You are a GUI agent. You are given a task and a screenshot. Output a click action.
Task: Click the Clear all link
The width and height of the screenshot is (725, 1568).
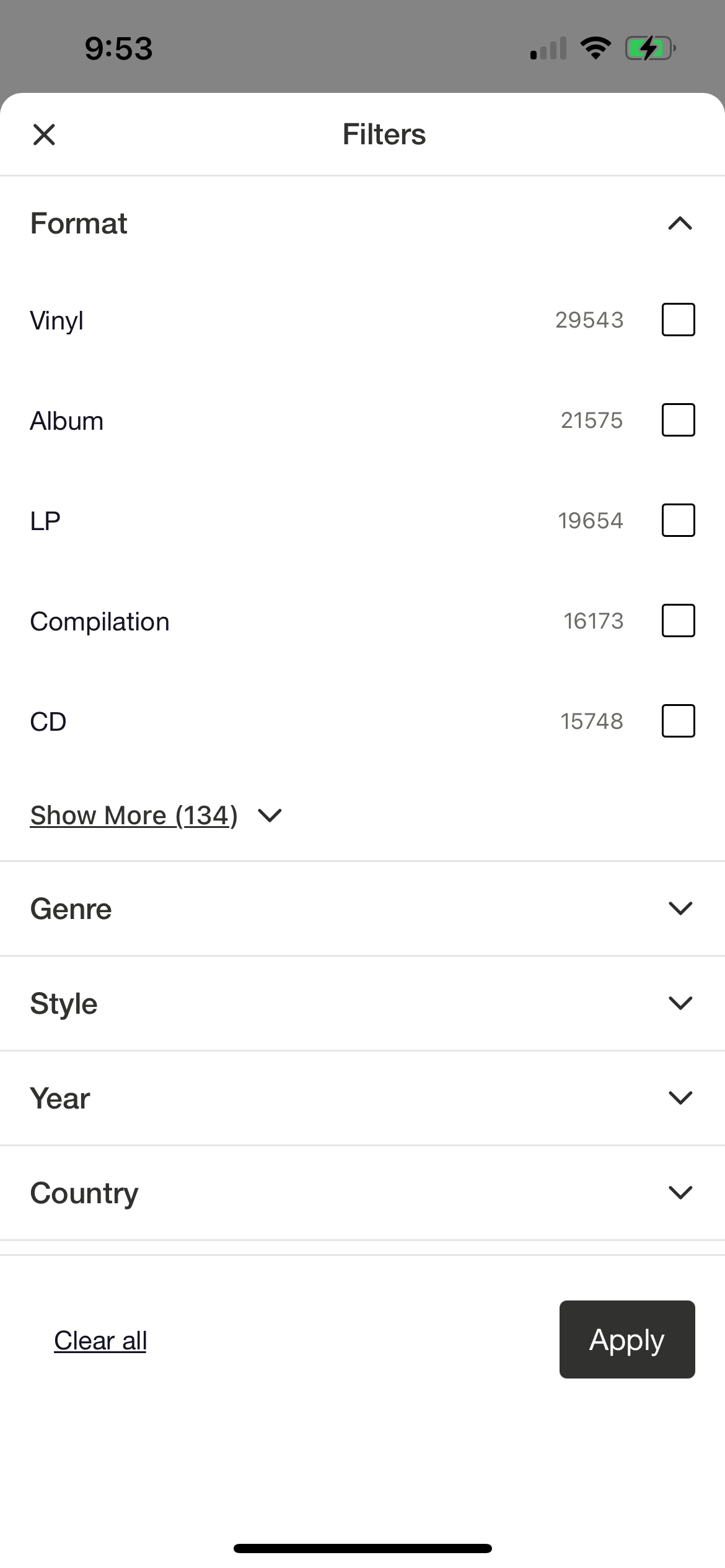[100, 1341]
